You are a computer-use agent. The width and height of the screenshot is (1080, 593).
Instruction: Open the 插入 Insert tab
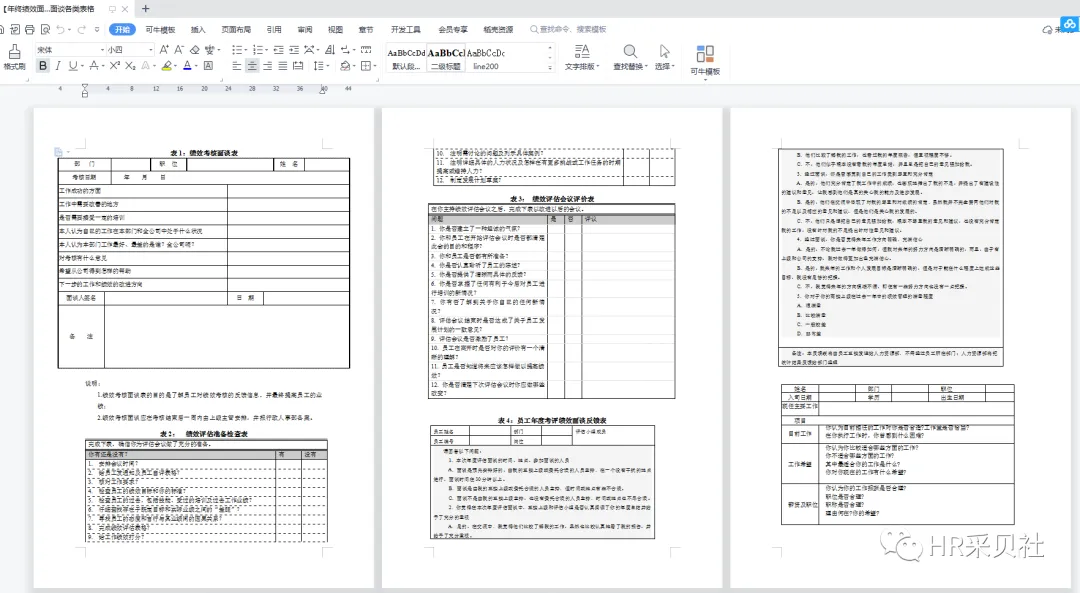tap(198, 30)
